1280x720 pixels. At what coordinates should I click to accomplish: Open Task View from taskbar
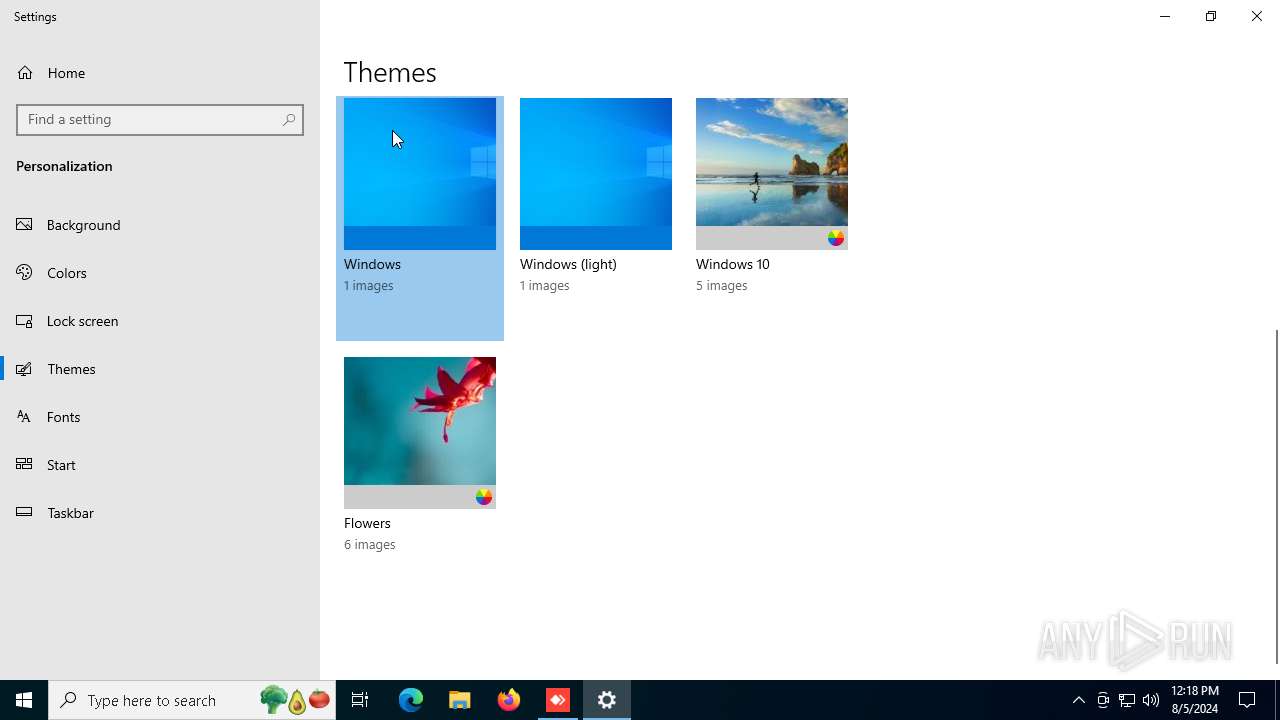(360, 700)
